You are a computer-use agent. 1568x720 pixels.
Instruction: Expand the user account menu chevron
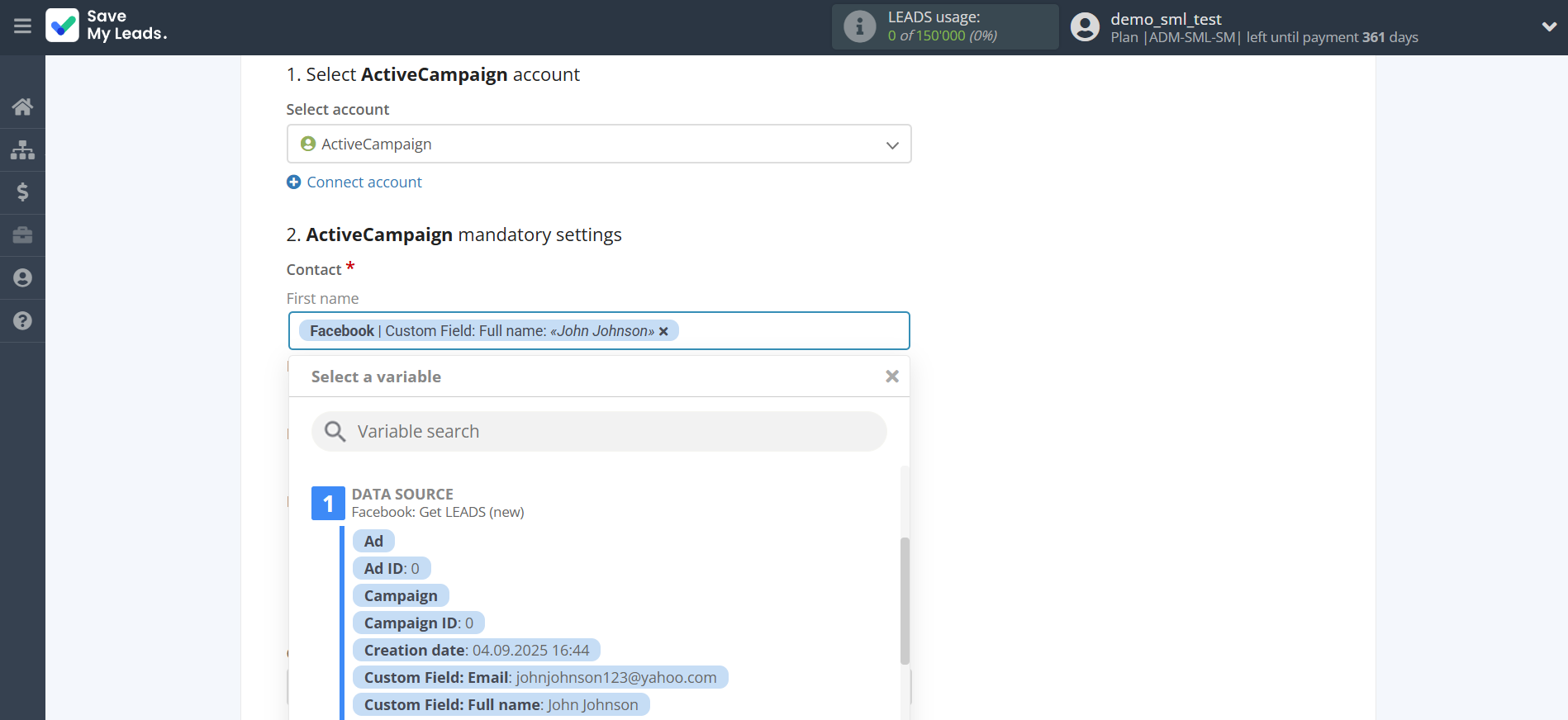[1549, 26]
